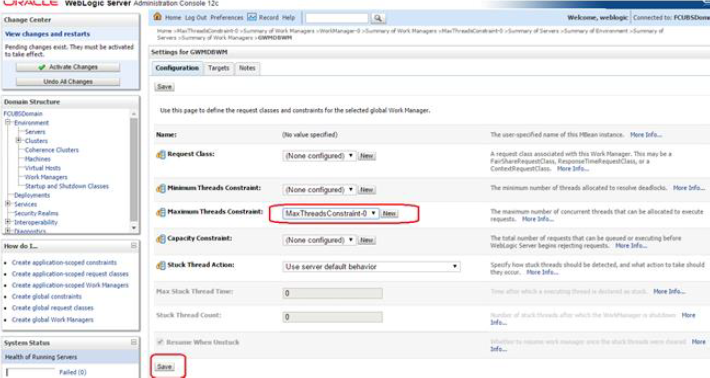
Task: Select Work Managers tree item
Action: [46, 177]
